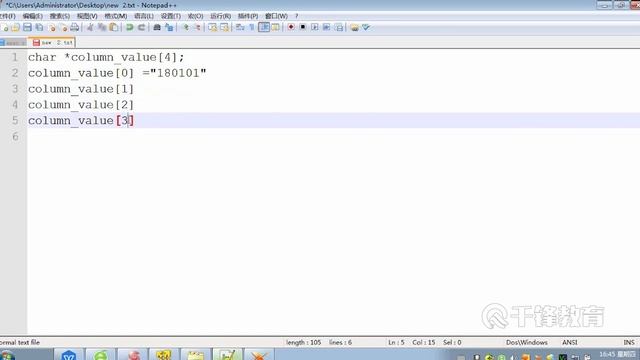Screen dimensions: 640x360
Task: Toggle the INS insert mode indicator
Action: [x=629, y=342]
